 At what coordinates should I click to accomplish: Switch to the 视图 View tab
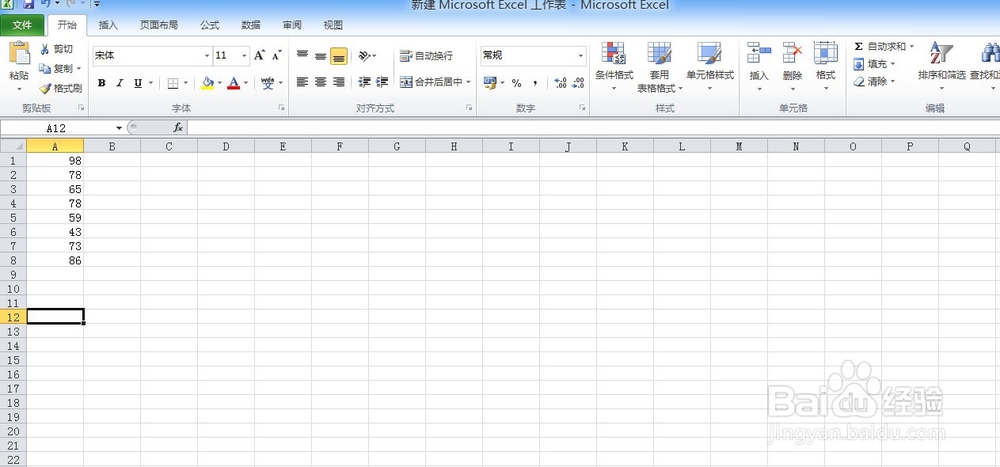[x=333, y=26]
